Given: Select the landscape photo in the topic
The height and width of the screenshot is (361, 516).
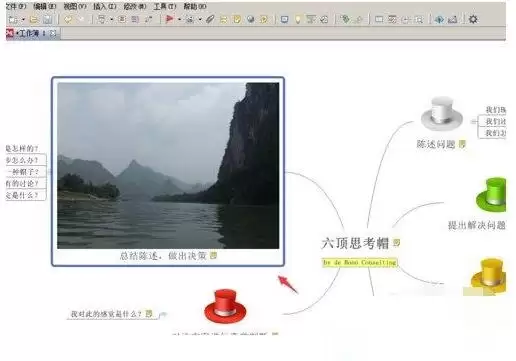Looking at the screenshot, I should point(168,166).
